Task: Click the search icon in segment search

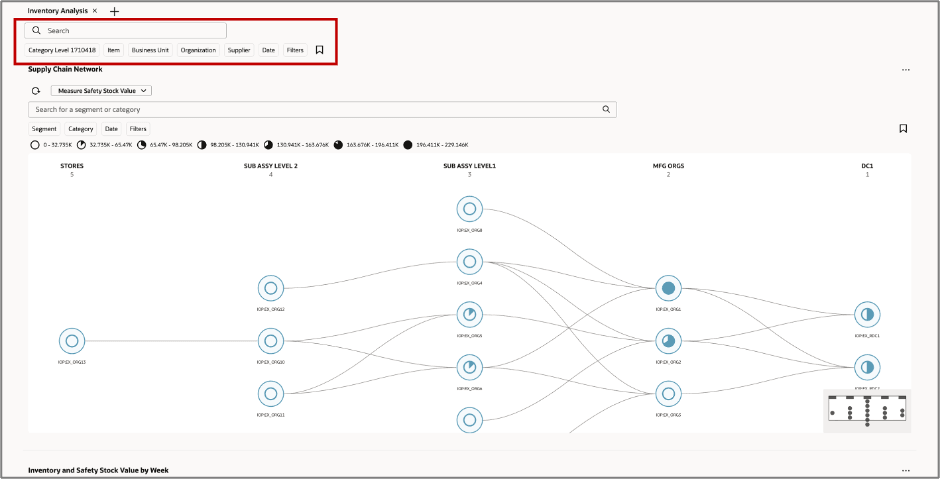Action: pos(606,110)
